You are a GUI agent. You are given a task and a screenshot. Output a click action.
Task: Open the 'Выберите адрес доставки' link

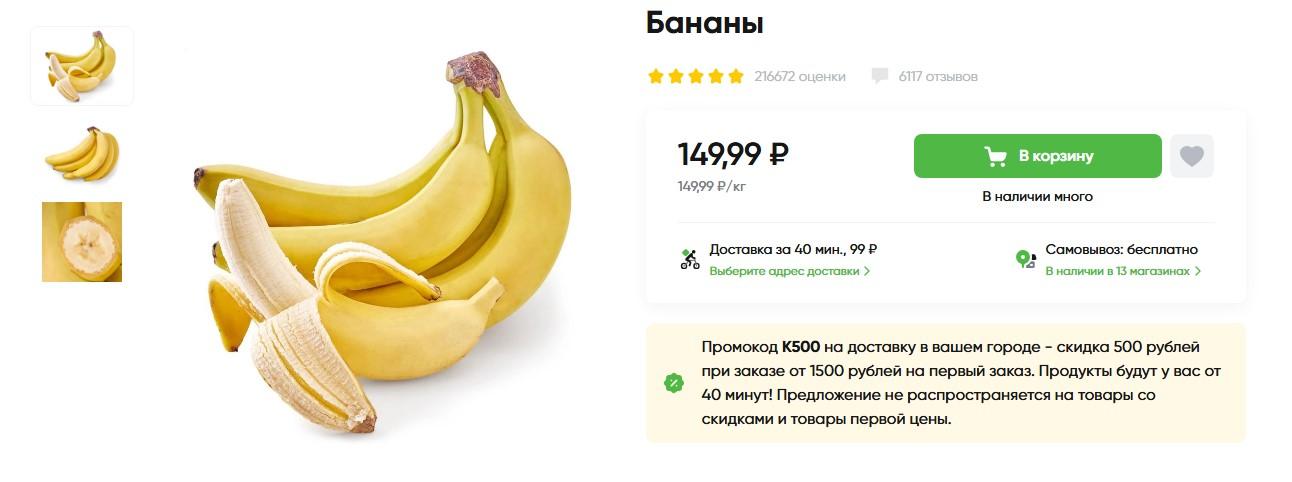click(784, 271)
